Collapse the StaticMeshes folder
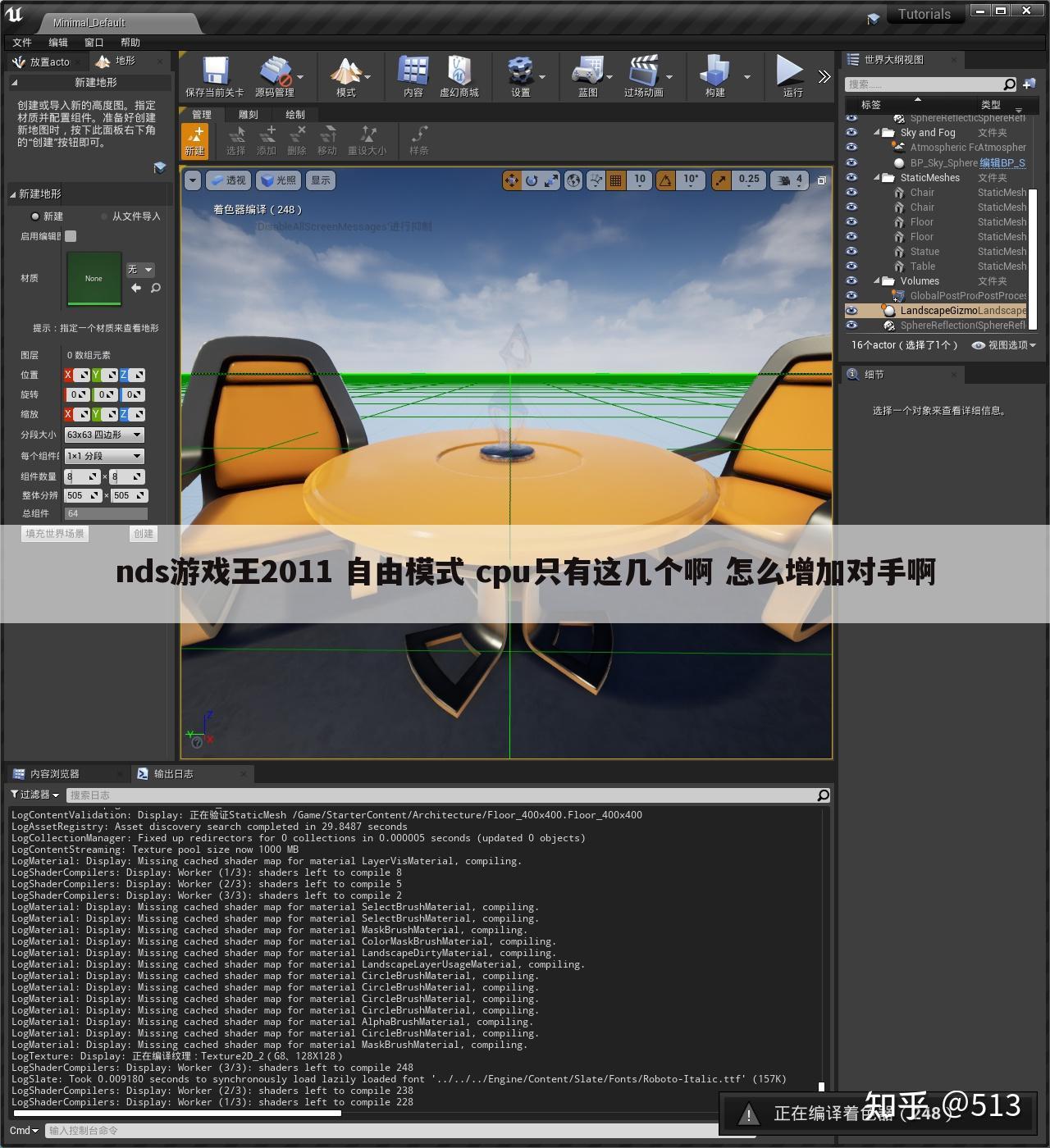Viewport: 1050px width, 1148px height. click(x=877, y=178)
